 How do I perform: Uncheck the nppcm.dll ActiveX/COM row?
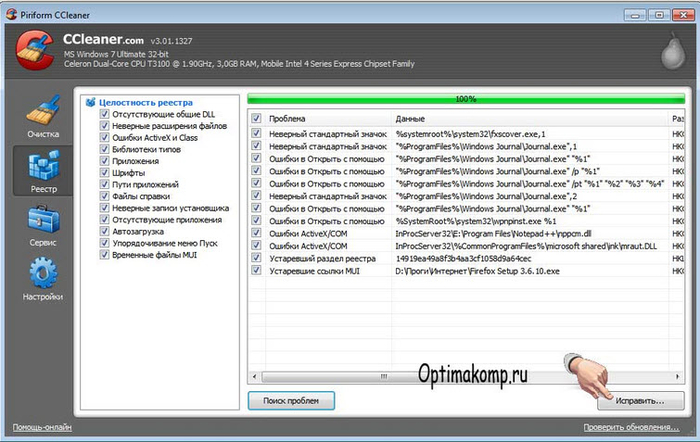(x=256, y=233)
